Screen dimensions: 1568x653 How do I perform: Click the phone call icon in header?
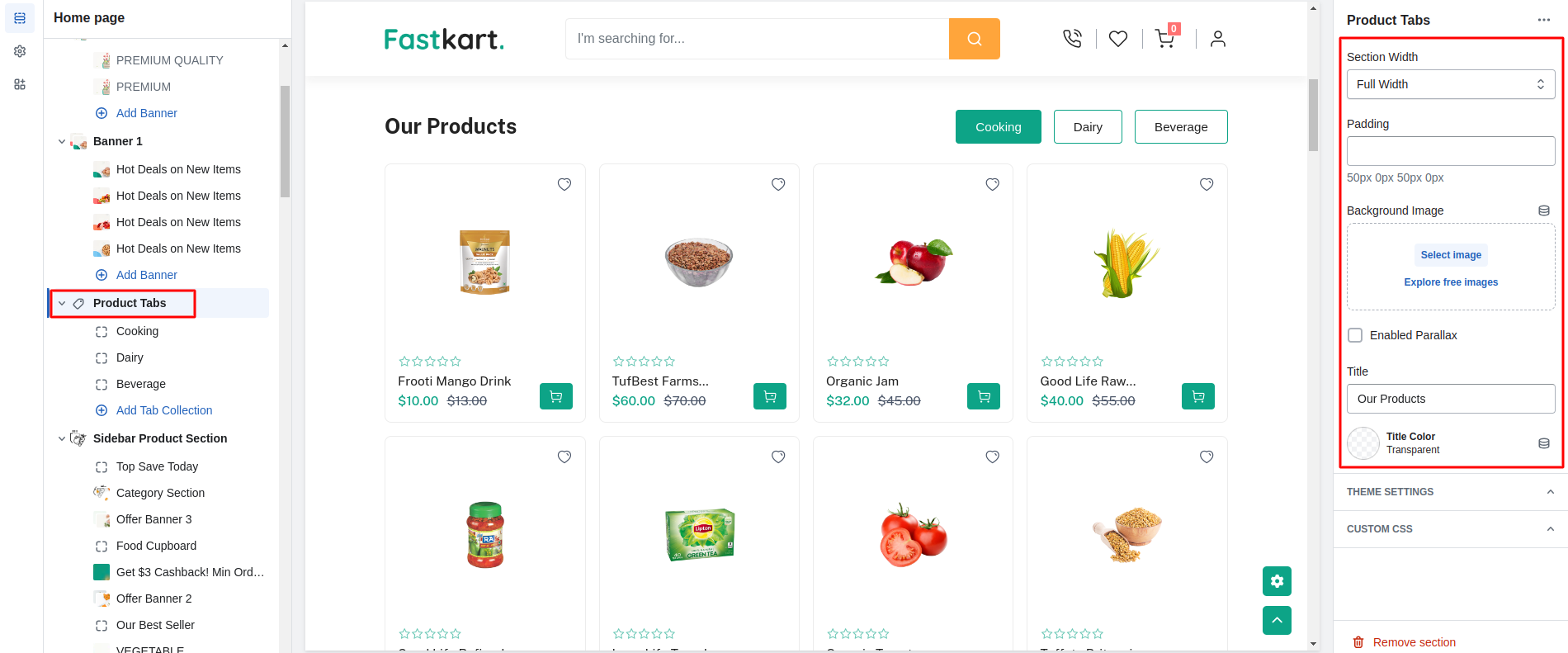coord(1072,39)
